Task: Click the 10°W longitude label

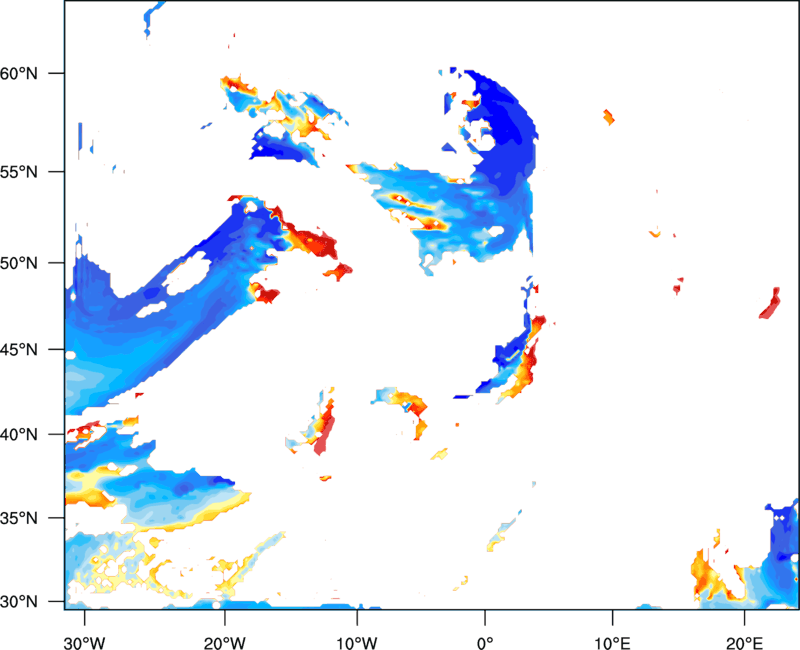Action: (x=357, y=643)
